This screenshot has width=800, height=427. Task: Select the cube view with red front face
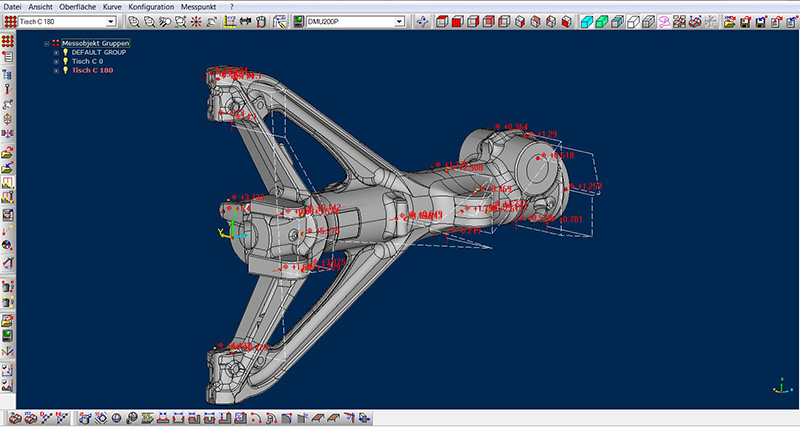pyautogui.click(x=457, y=21)
